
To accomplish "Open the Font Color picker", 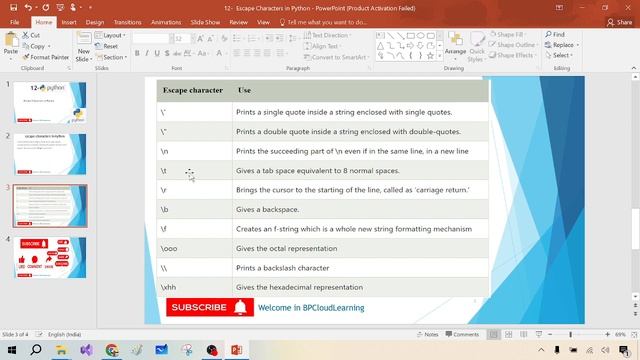I will pos(220,53).
